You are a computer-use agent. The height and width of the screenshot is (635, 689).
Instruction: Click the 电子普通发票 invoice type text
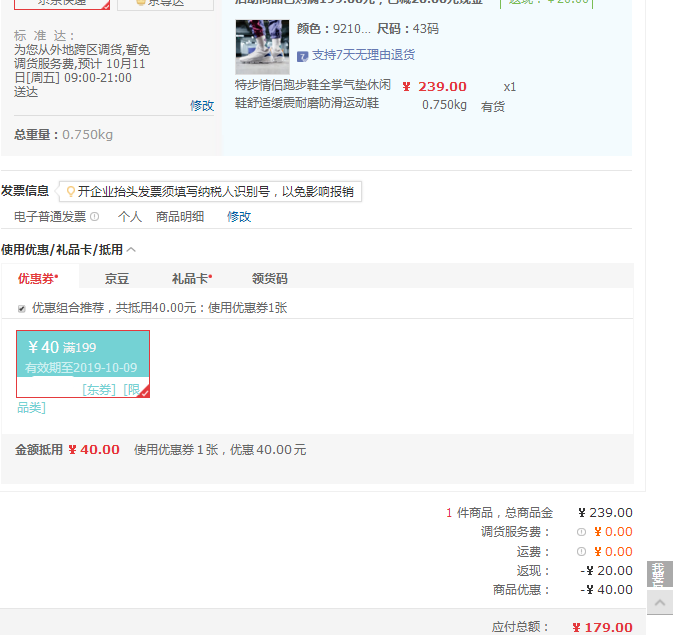pos(50,217)
